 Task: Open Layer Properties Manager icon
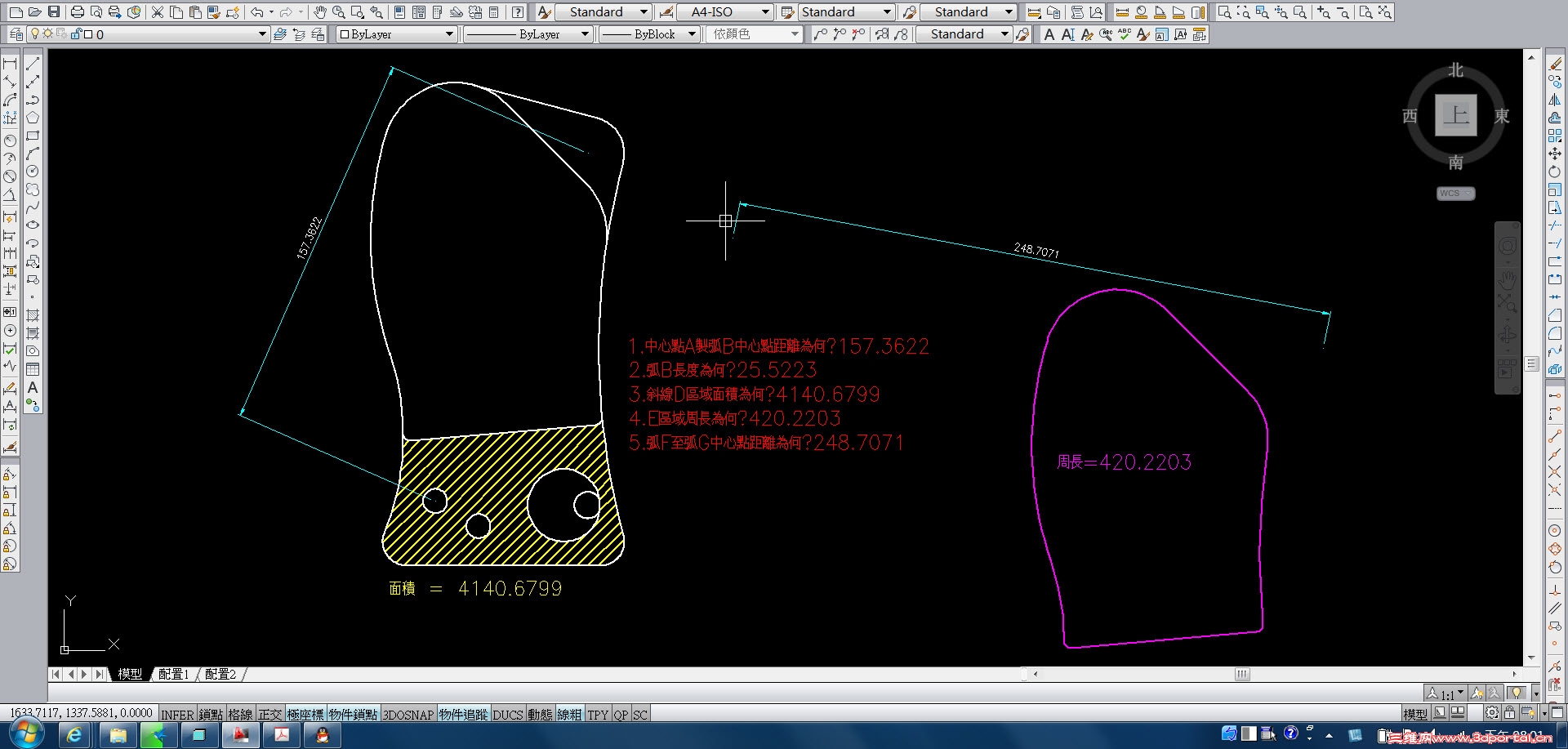(16, 34)
